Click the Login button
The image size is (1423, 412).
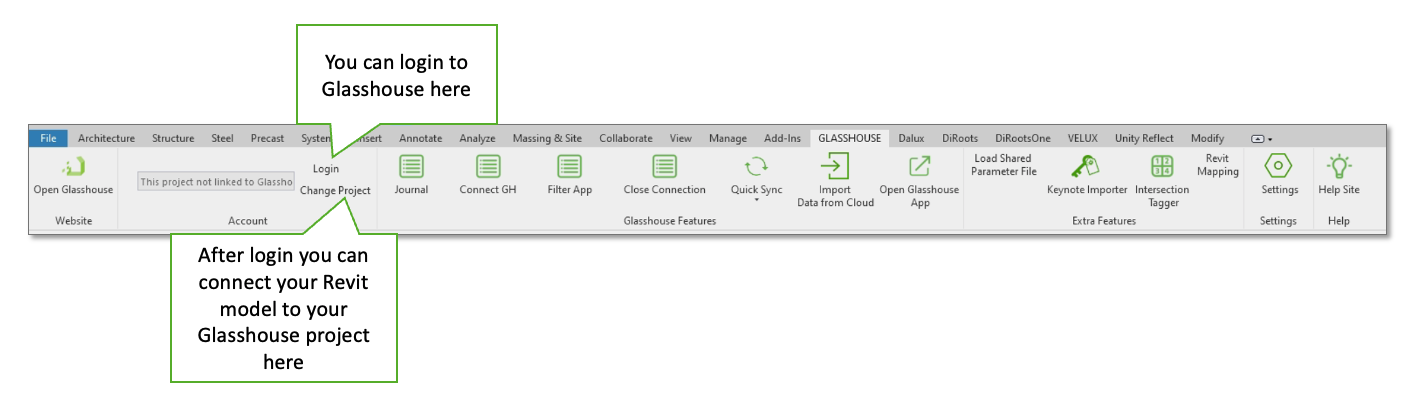(x=325, y=169)
